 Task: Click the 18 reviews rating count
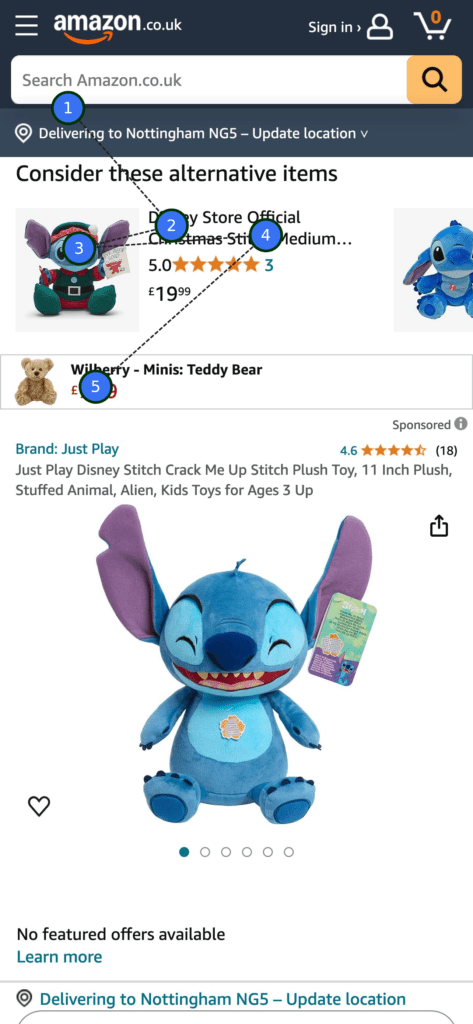pos(446,450)
